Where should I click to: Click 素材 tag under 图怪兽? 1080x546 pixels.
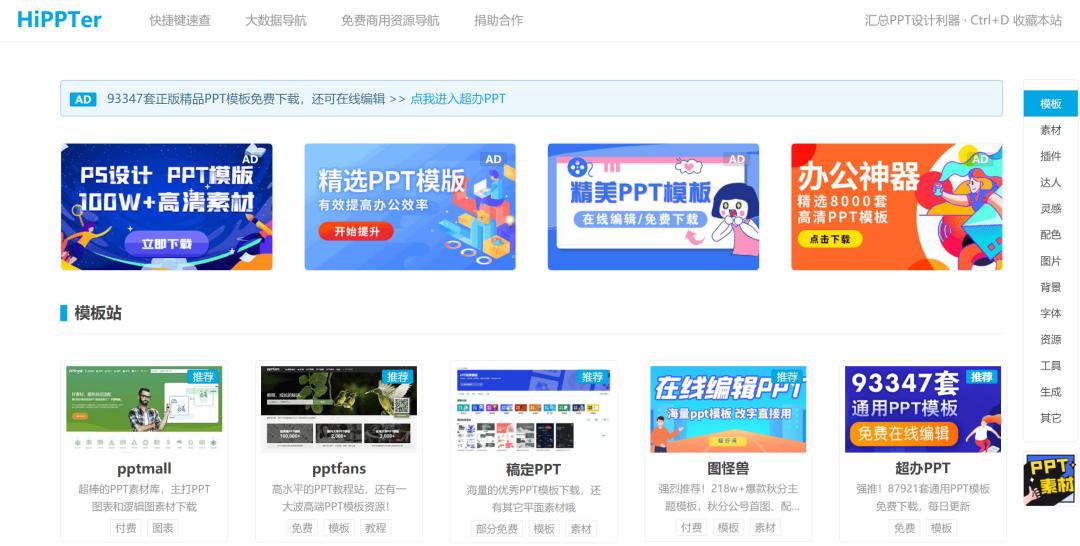765,528
